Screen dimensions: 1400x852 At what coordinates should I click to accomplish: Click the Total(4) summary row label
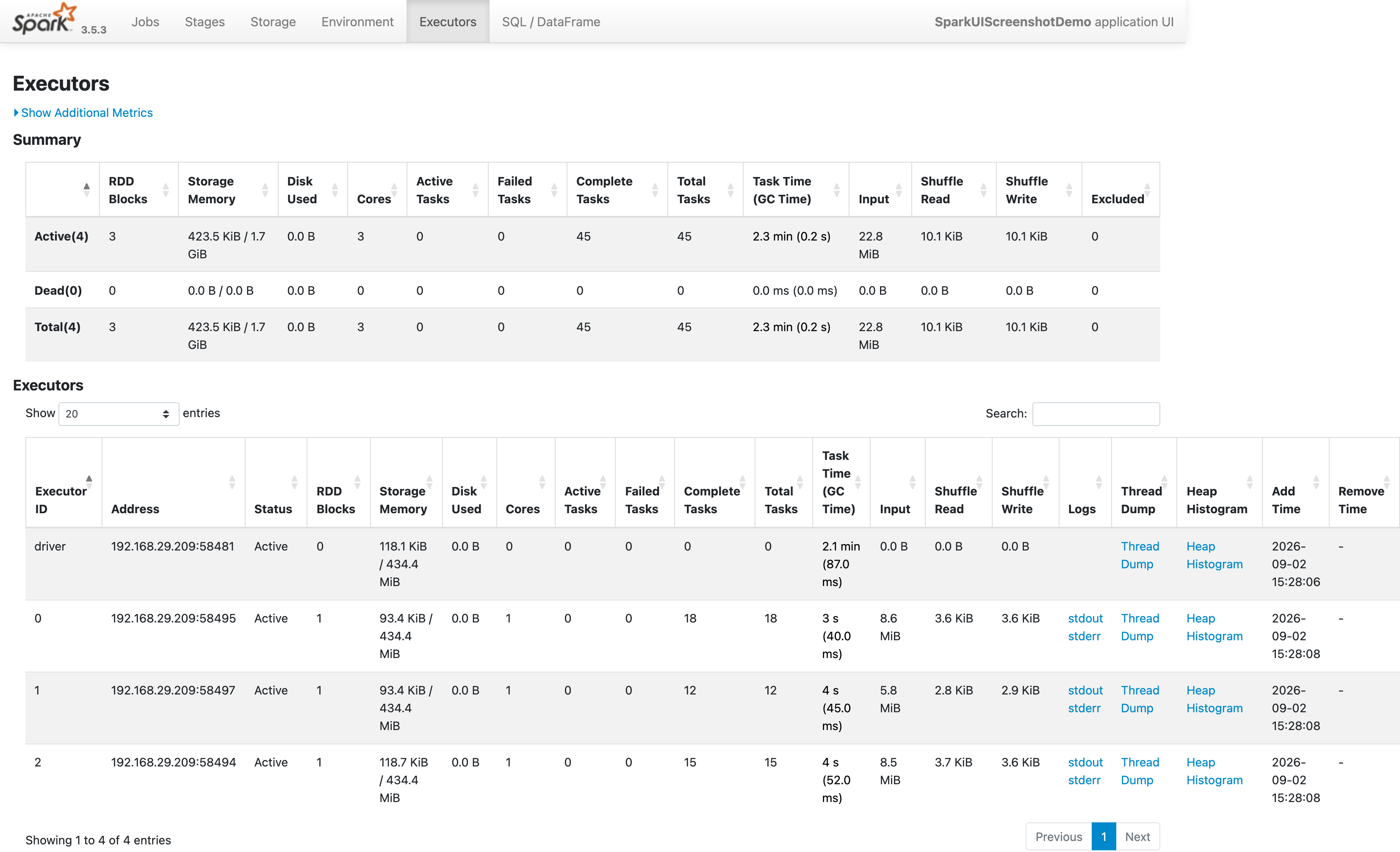(x=58, y=326)
